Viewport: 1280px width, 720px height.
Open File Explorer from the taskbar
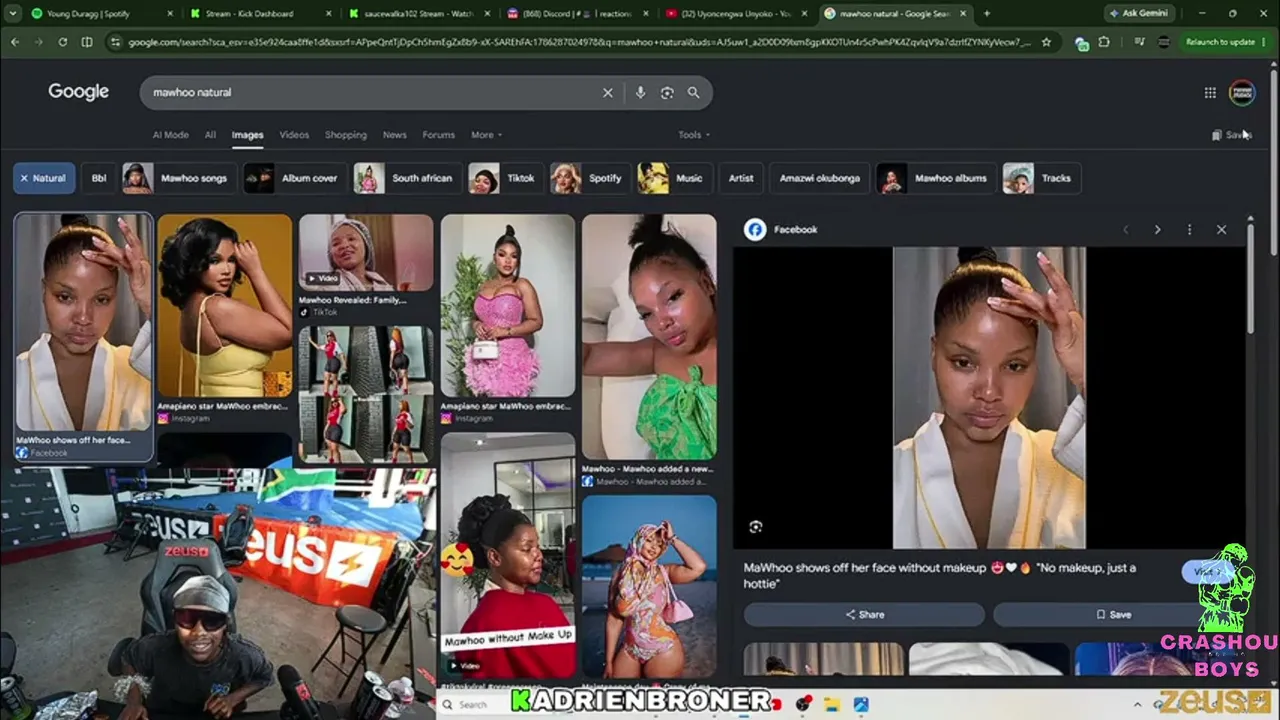[x=831, y=704]
